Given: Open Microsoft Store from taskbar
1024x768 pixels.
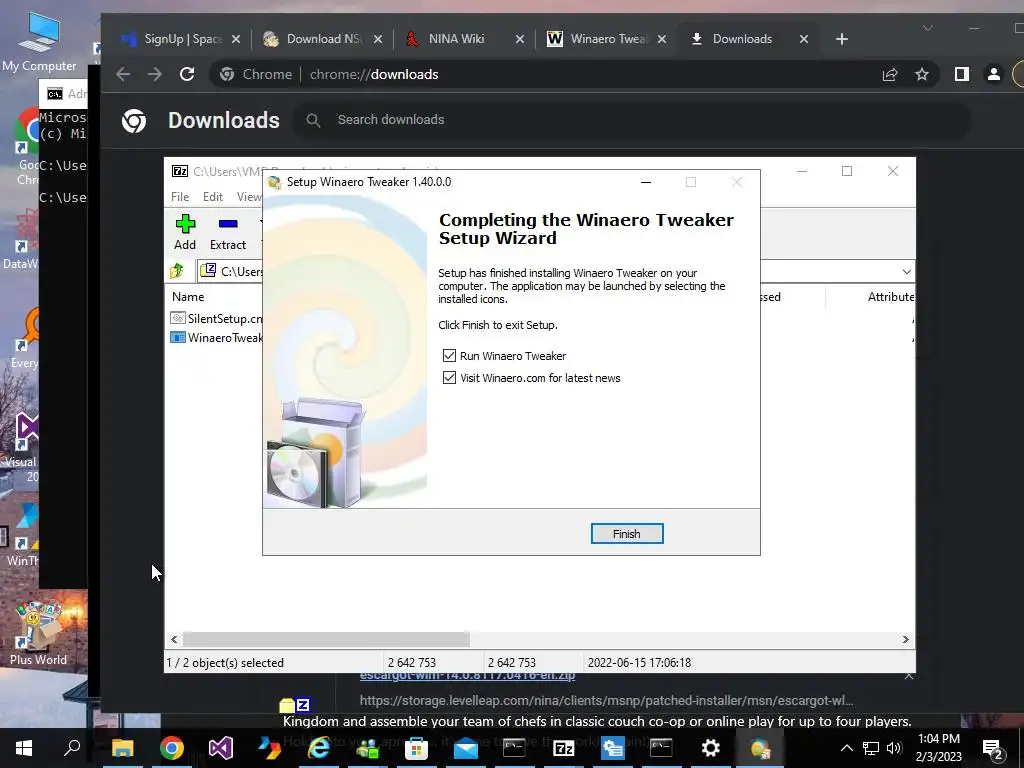Looking at the screenshot, I should tap(416, 748).
